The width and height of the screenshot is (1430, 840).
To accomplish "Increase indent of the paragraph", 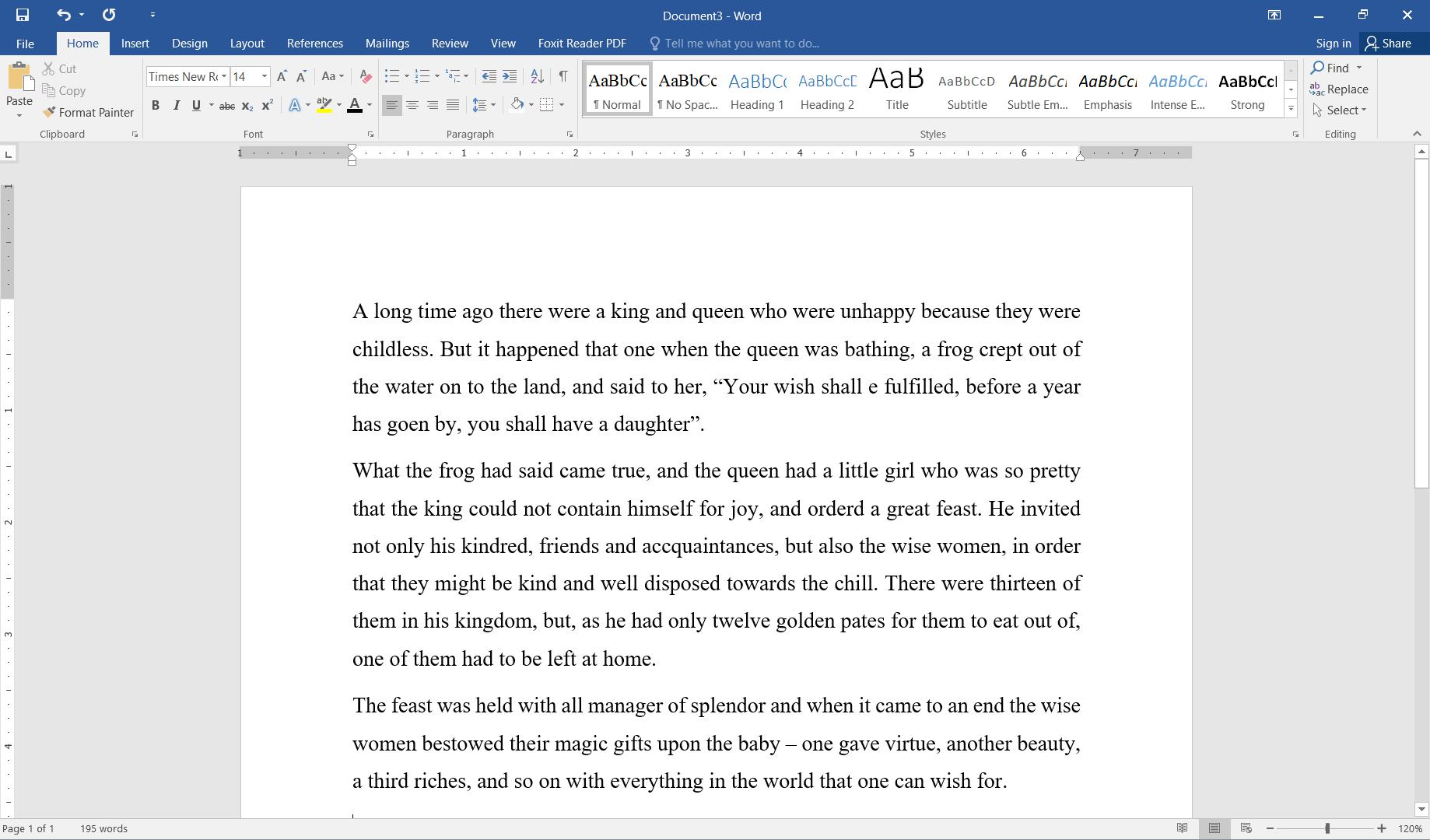I will point(510,76).
